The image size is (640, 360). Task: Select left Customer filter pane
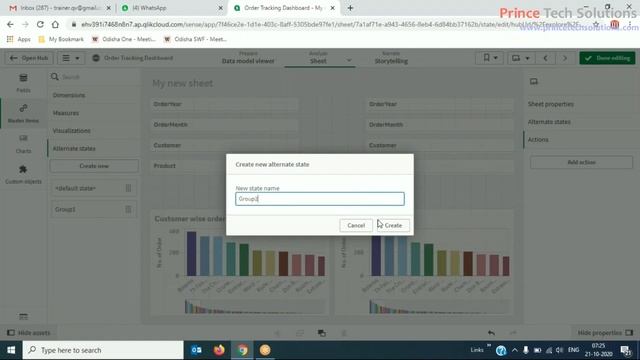[x=225, y=145]
